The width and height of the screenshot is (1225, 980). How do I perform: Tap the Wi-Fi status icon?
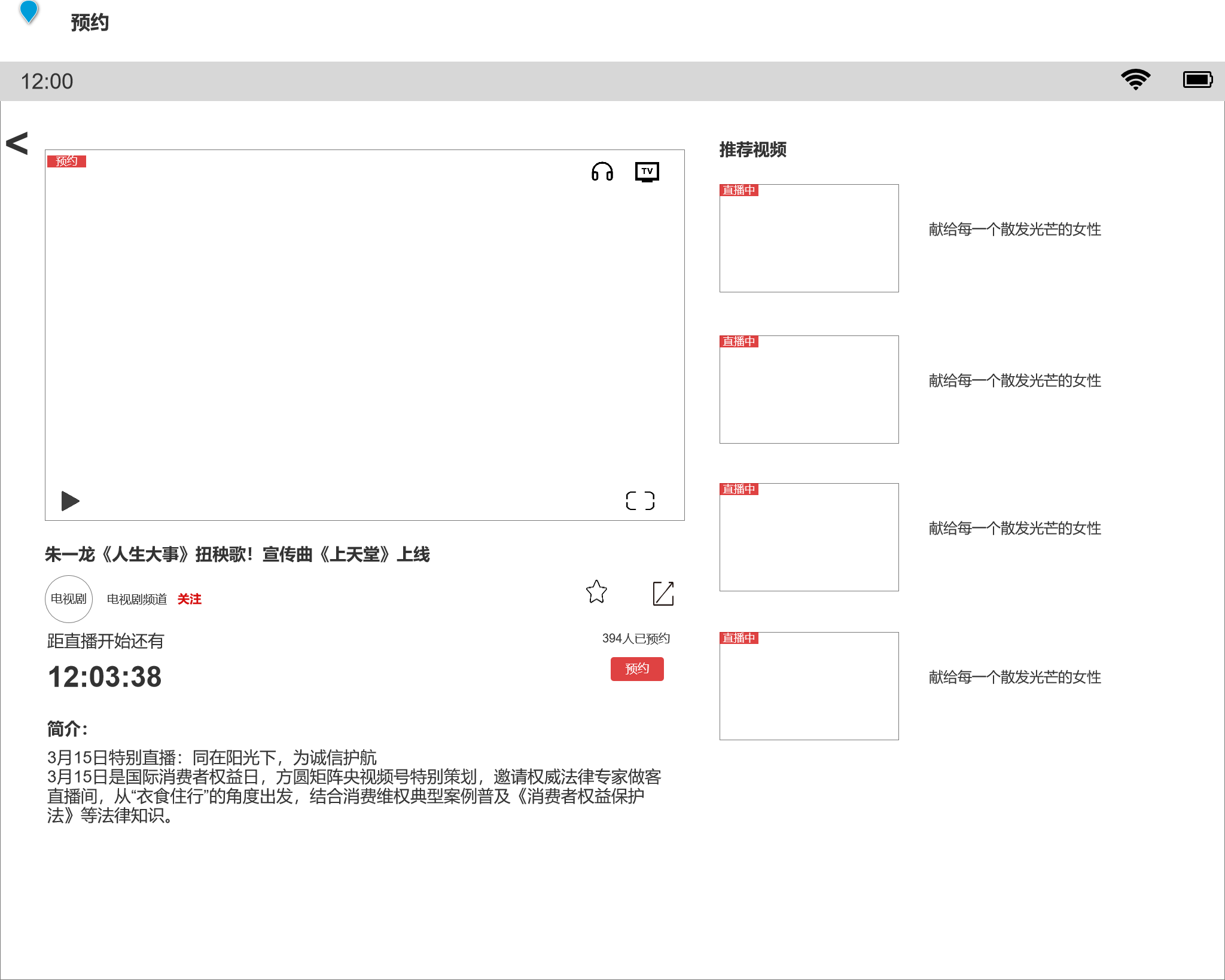(x=1135, y=80)
